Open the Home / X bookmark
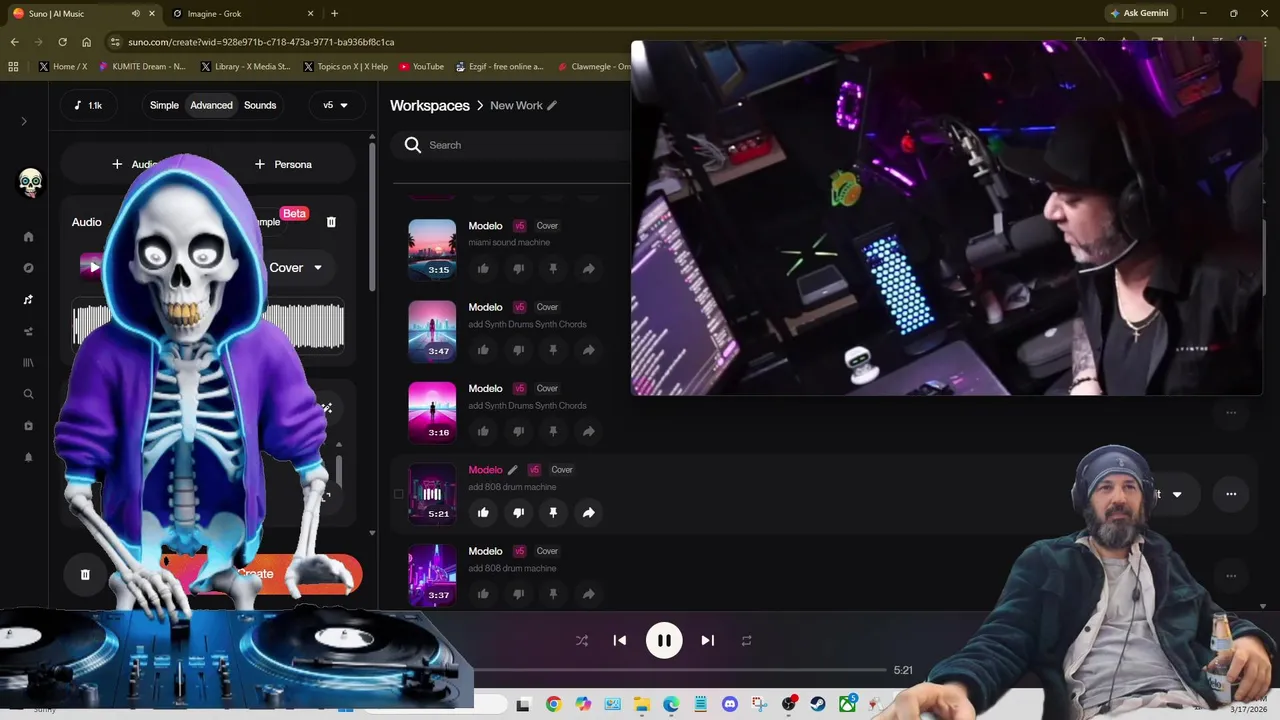The width and height of the screenshot is (1280, 720). tap(63, 67)
